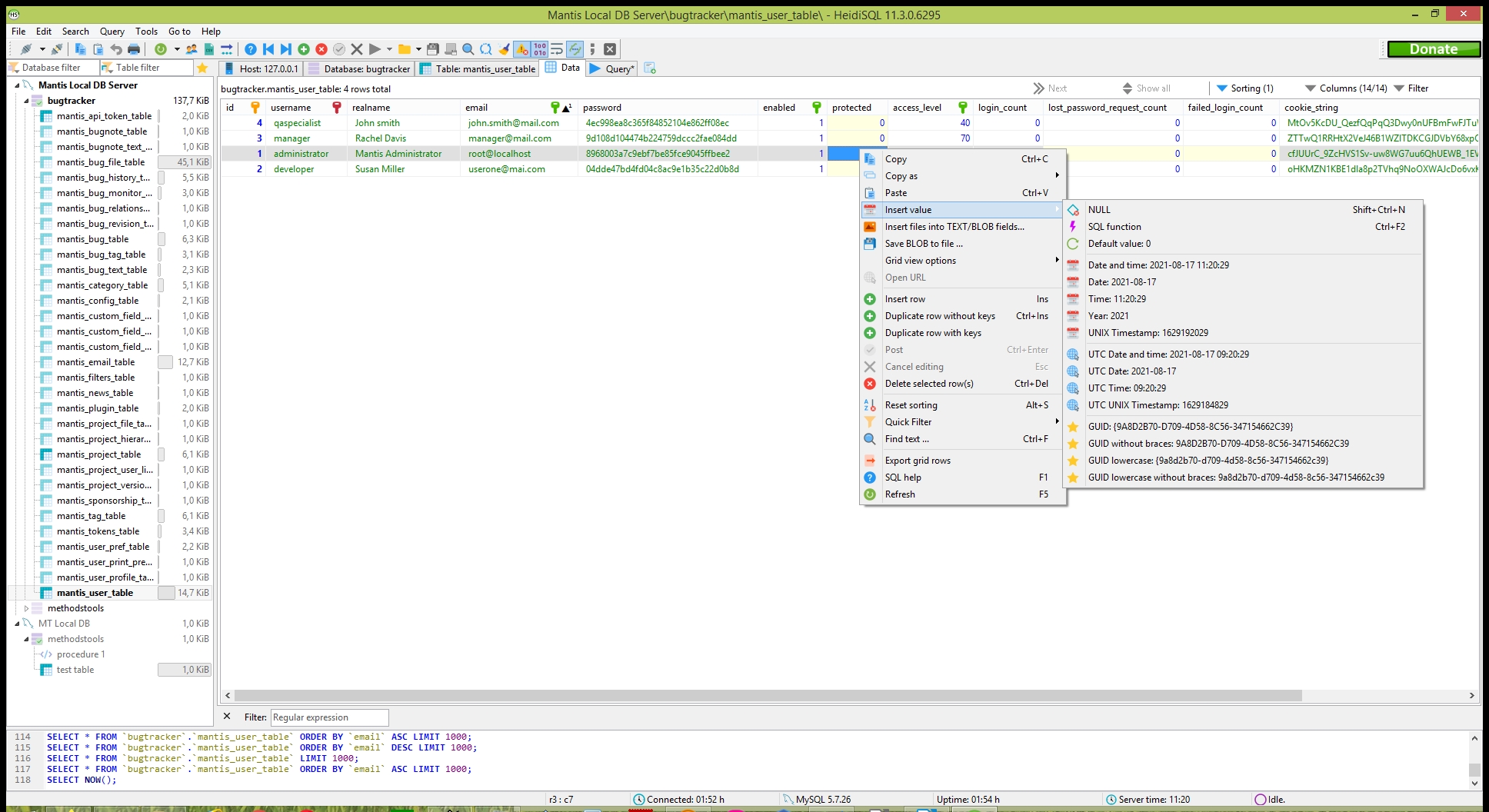The height and width of the screenshot is (812, 1489).
Task: Click the SQL help question-mark icon
Action: point(251,49)
